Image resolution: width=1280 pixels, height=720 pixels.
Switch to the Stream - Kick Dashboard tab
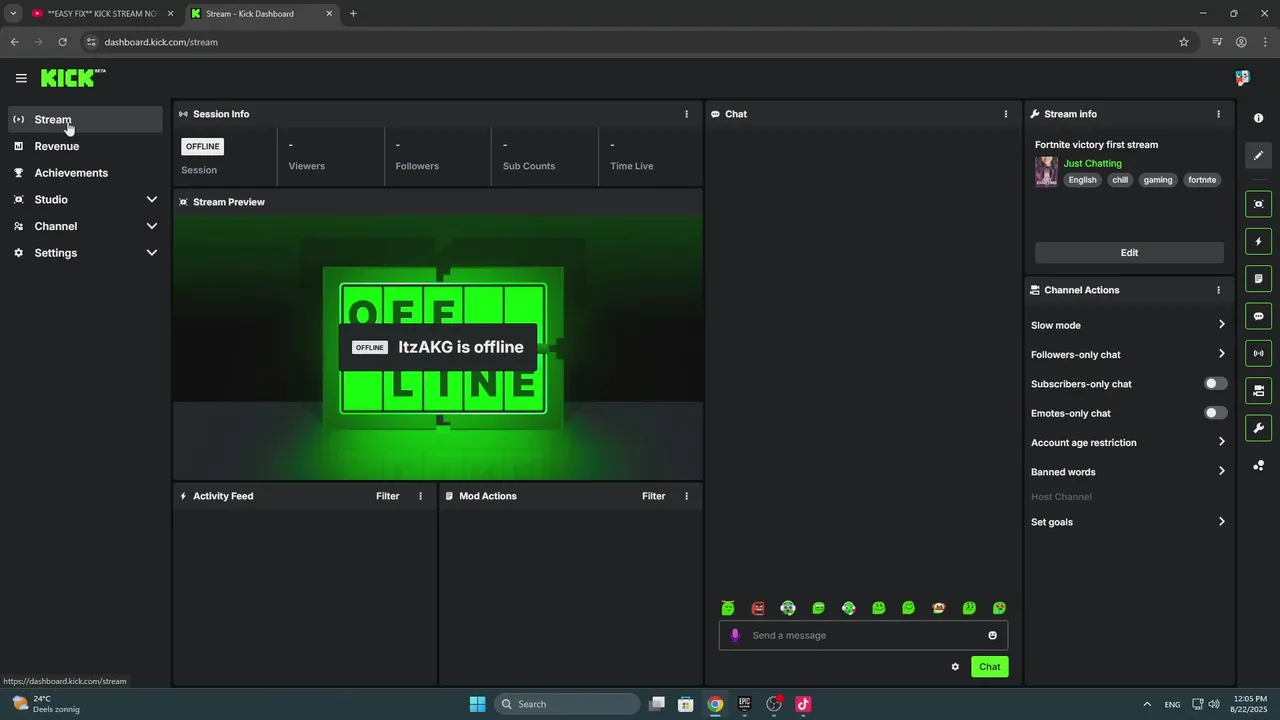[x=262, y=14]
